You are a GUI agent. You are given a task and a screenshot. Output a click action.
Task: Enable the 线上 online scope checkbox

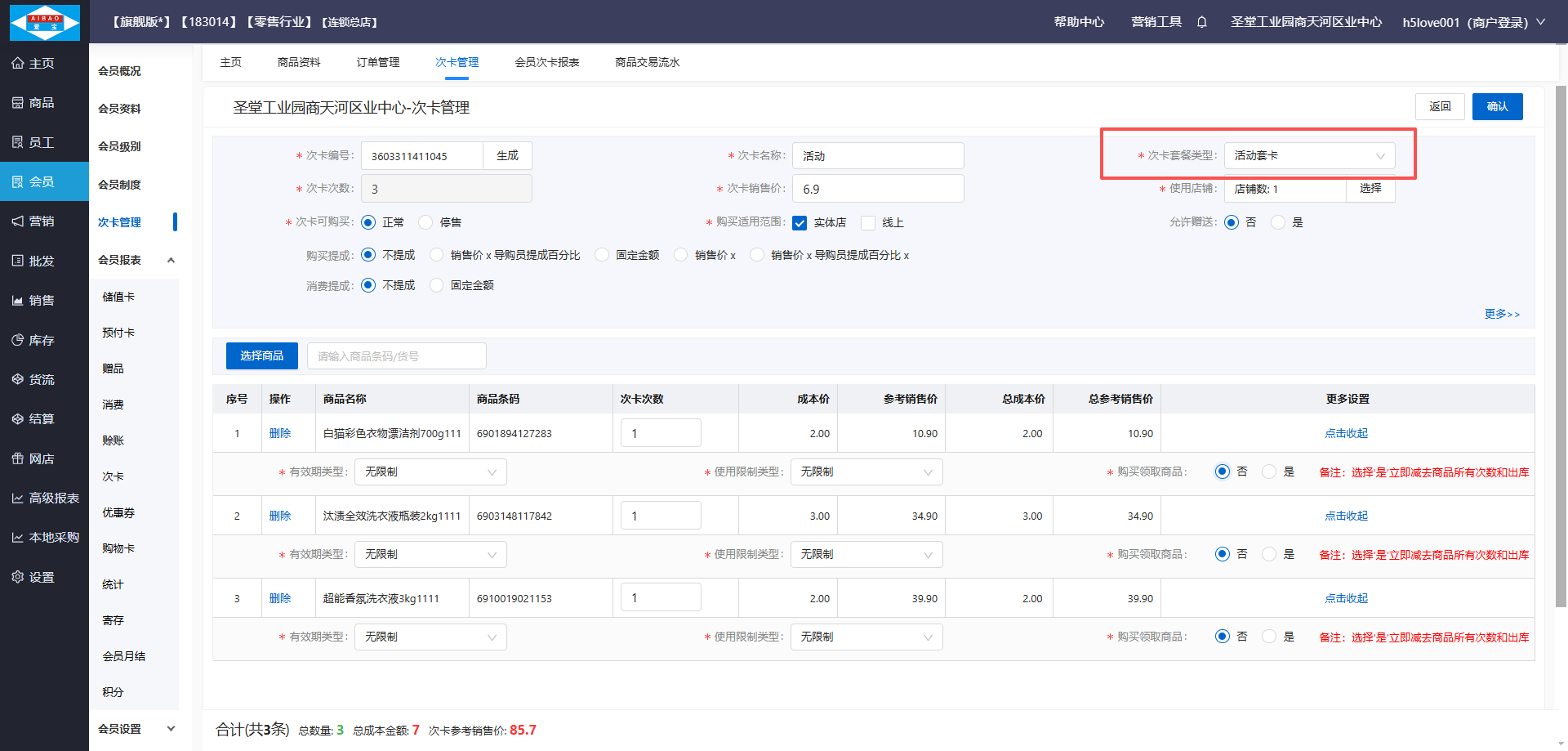coord(868,223)
